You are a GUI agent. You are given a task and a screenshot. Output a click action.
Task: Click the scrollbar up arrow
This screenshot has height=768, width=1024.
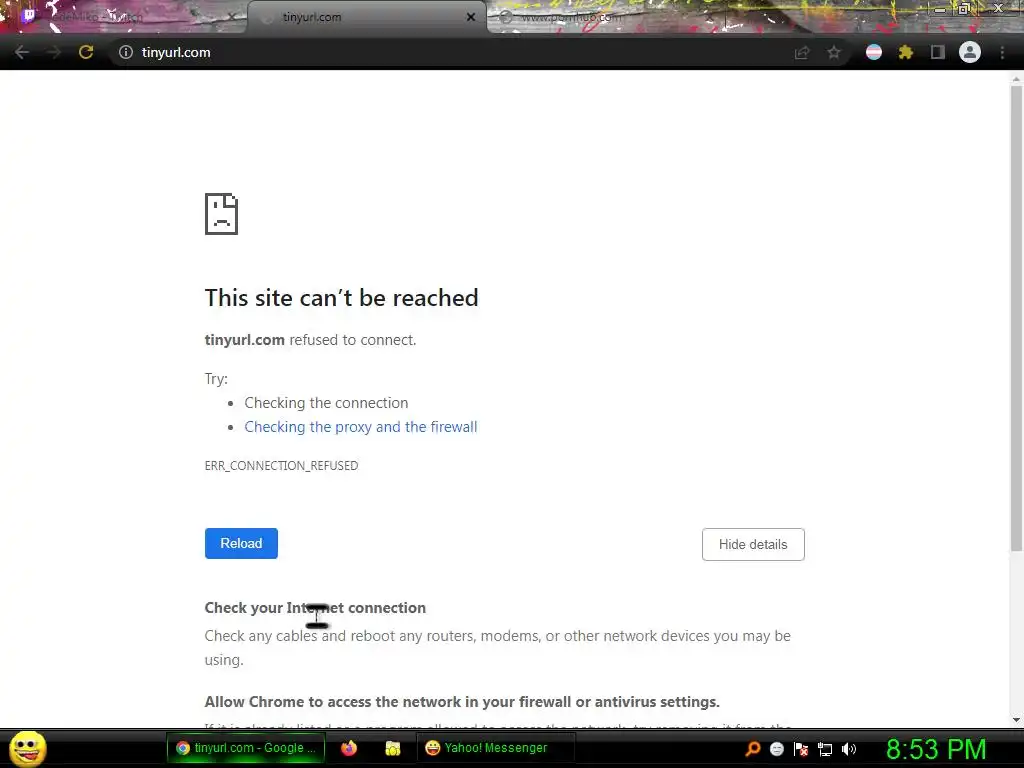pos(1016,79)
